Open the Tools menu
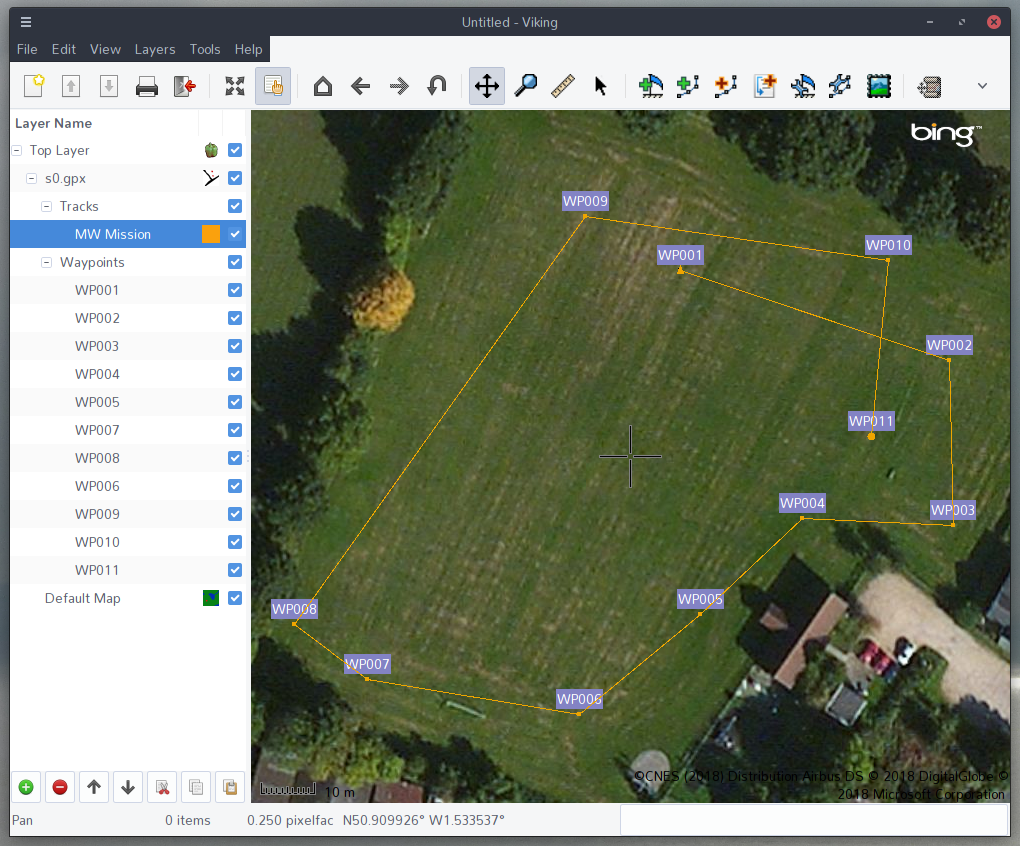 (205, 49)
